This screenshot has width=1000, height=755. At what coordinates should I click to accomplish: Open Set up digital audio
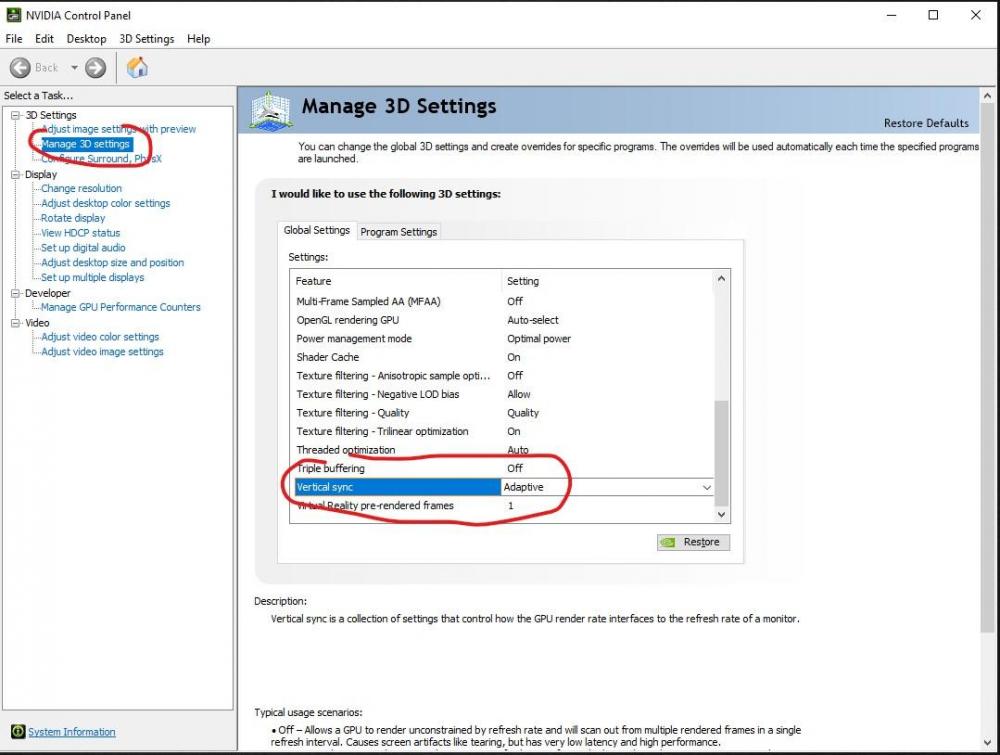pos(83,248)
